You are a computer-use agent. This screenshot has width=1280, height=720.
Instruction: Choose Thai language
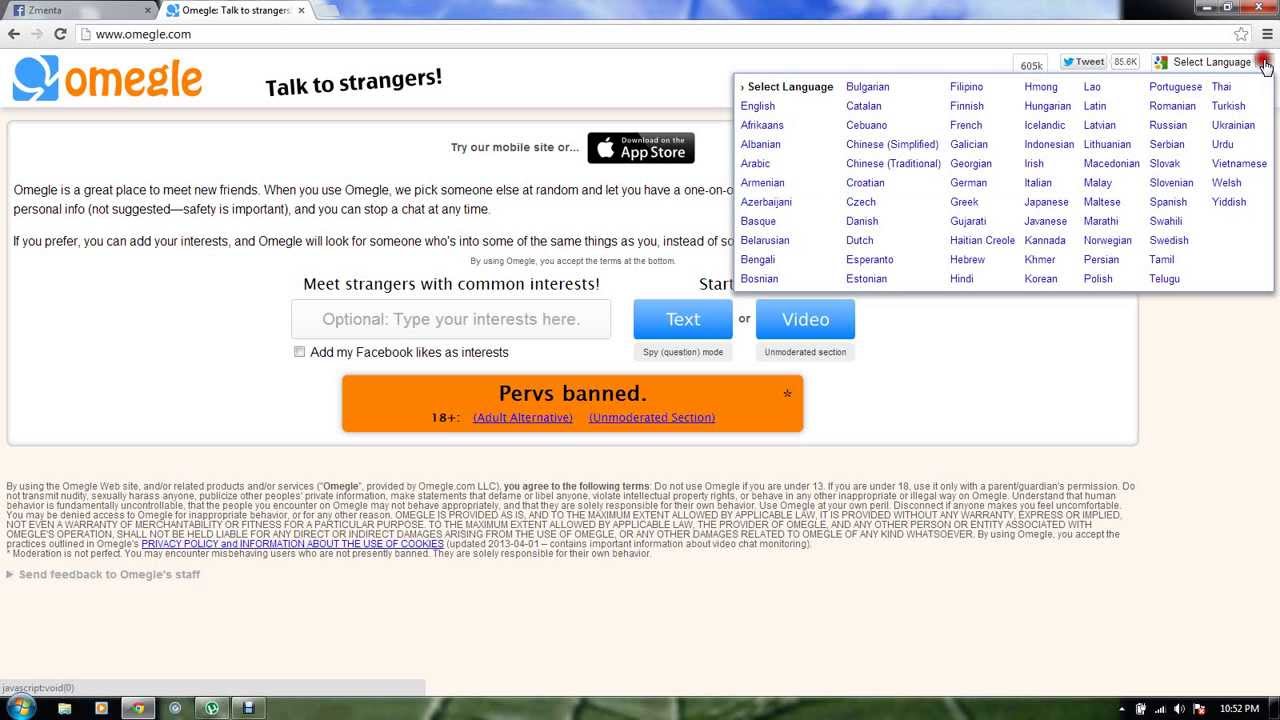(x=1221, y=87)
